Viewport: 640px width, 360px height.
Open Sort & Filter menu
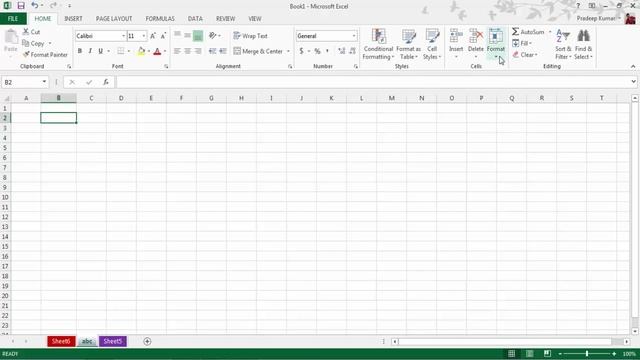563,44
